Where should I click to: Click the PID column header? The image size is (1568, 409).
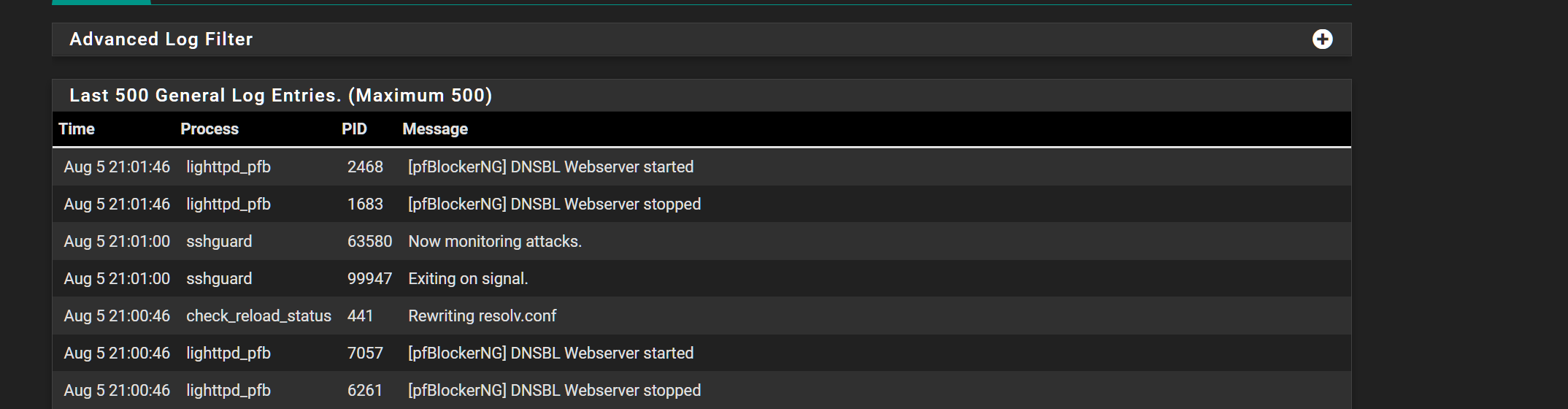click(354, 129)
